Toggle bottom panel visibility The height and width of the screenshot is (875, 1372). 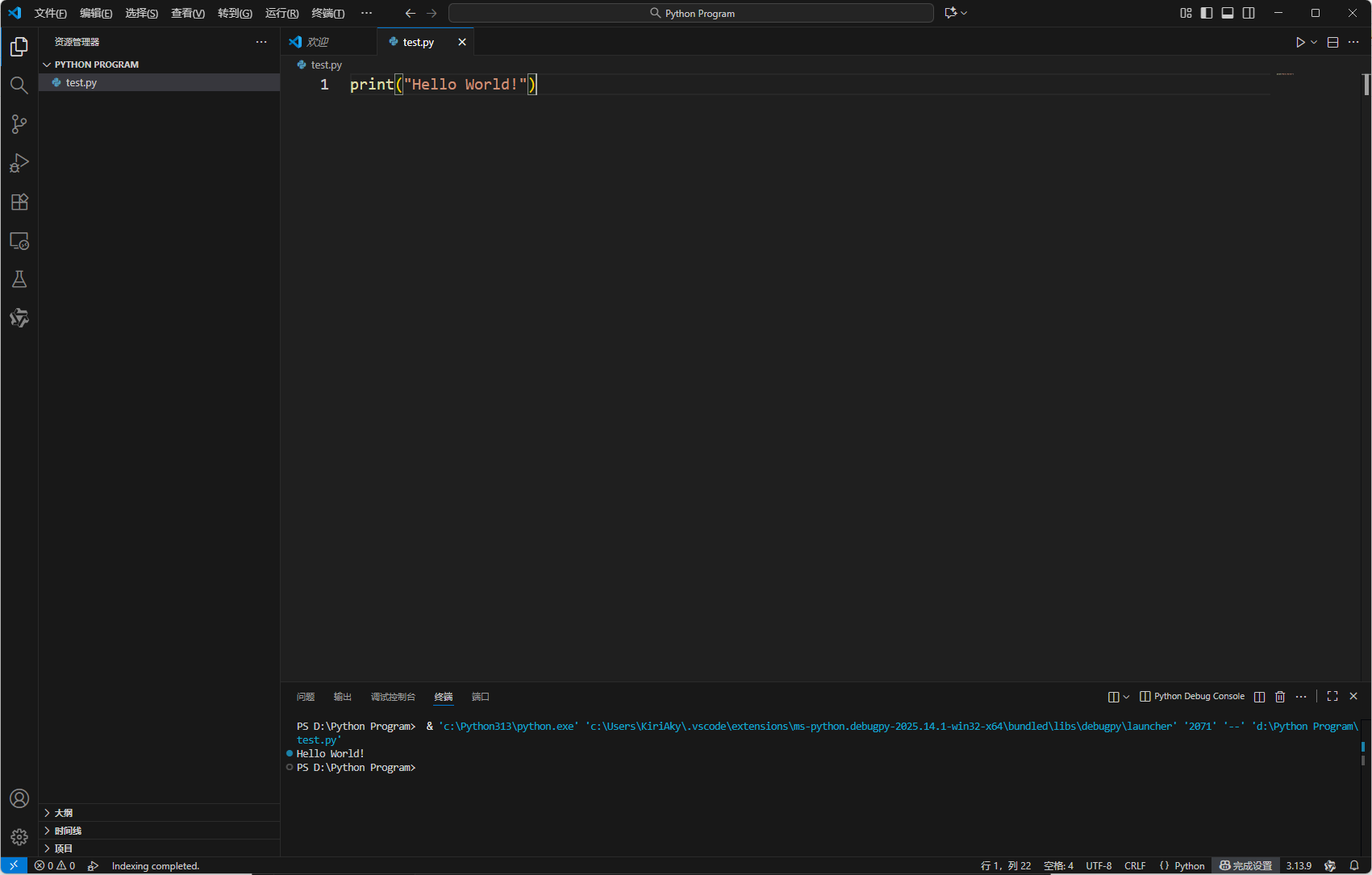pos(1228,13)
